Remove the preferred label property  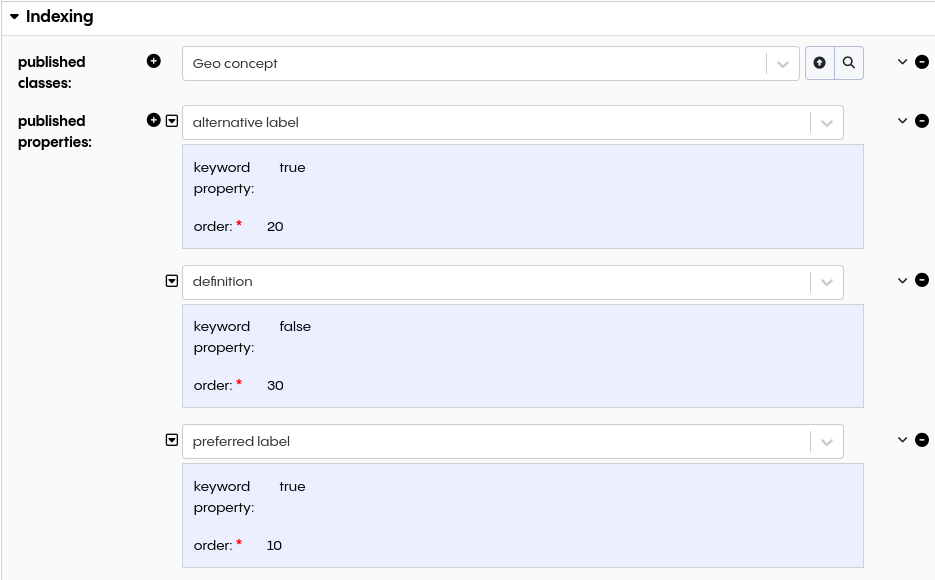pos(921,439)
